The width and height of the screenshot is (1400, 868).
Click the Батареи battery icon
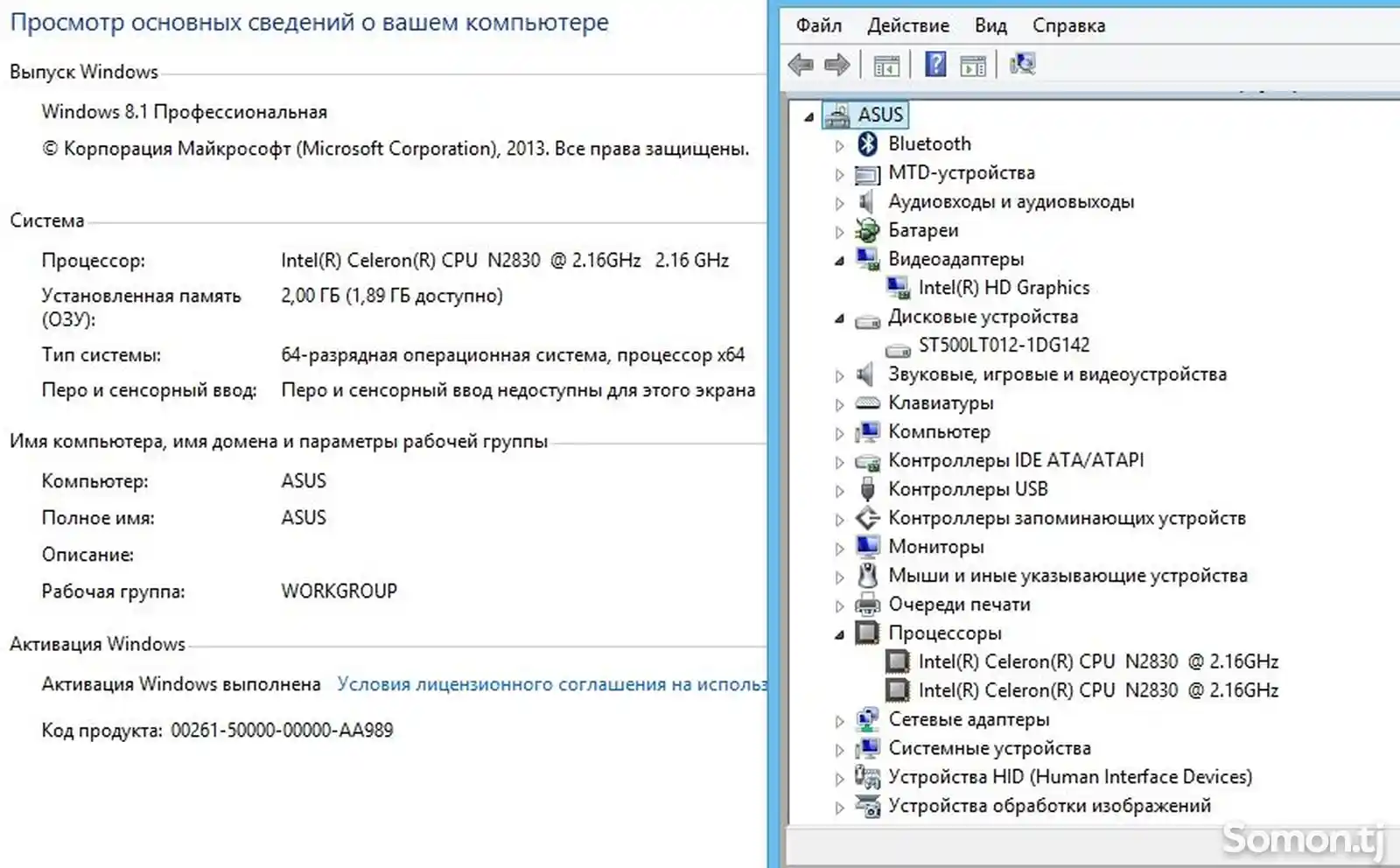point(867,230)
